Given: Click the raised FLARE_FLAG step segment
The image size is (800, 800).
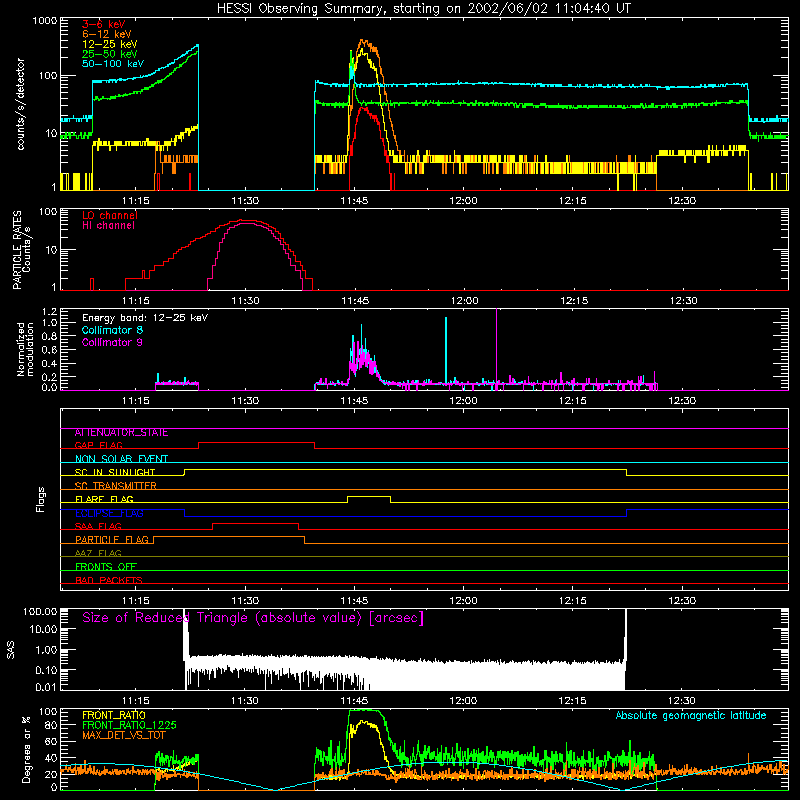Looking at the screenshot, I should [369, 496].
